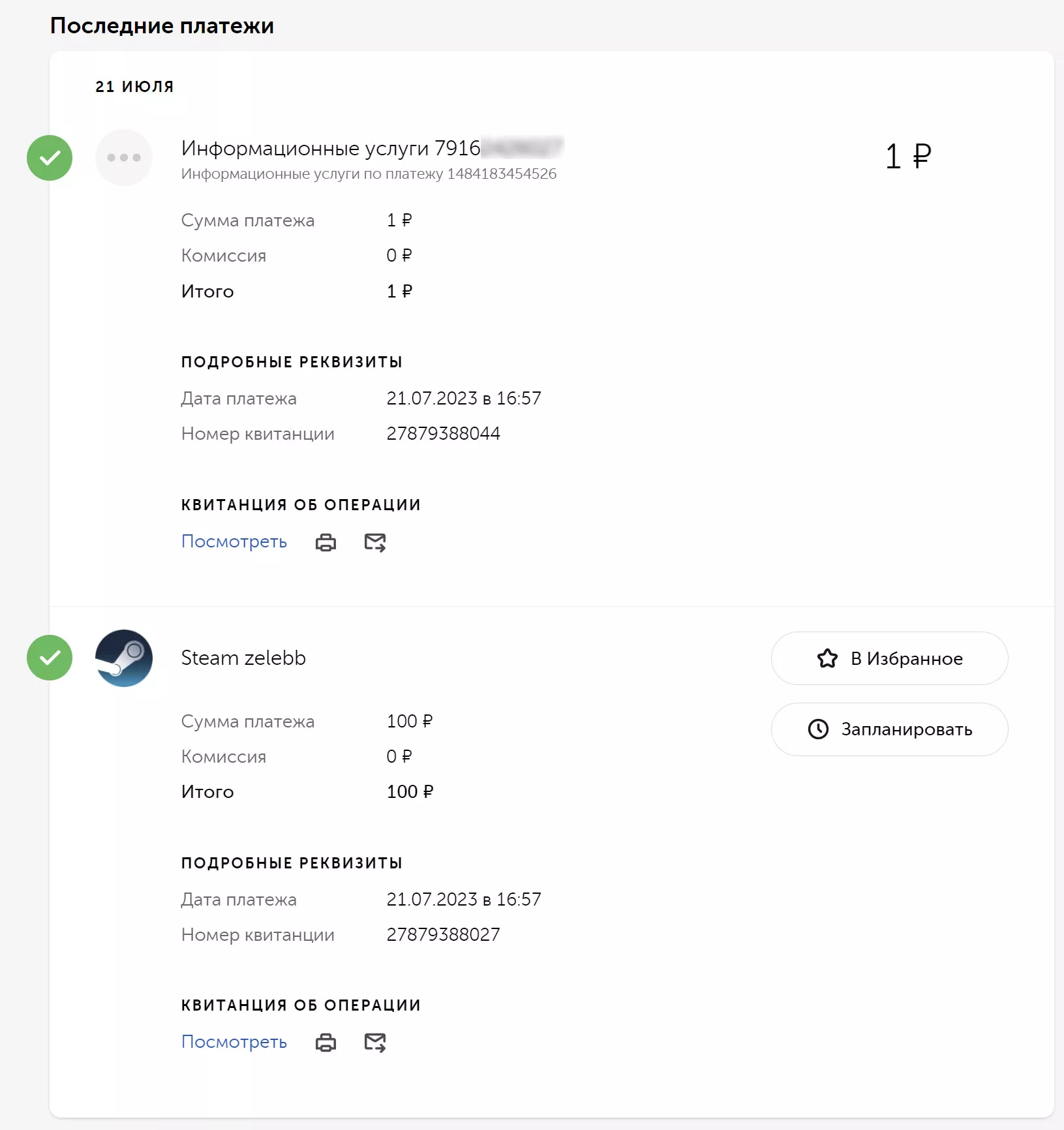
Task: Collapse the Информационные услуги payment title
Action: [372, 148]
